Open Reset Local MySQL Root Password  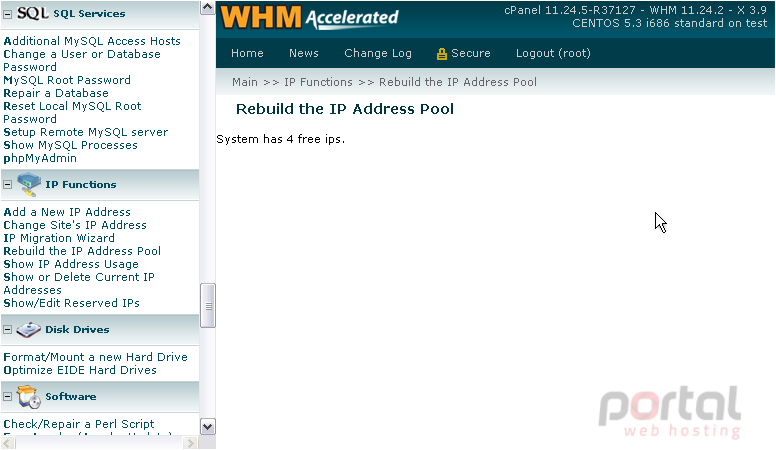coord(72,112)
